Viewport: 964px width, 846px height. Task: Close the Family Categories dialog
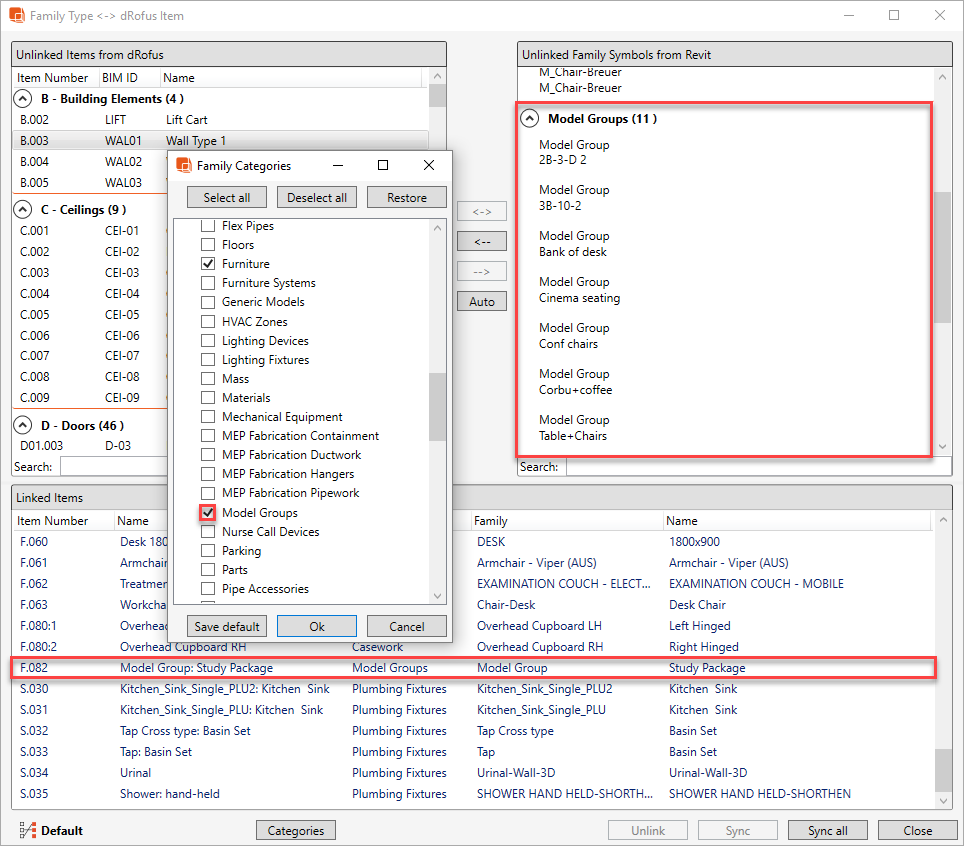click(429, 165)
